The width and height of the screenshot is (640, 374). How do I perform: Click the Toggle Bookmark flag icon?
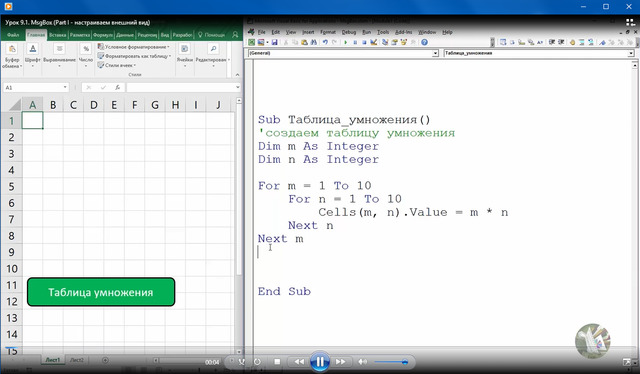(x=602, y=42)
